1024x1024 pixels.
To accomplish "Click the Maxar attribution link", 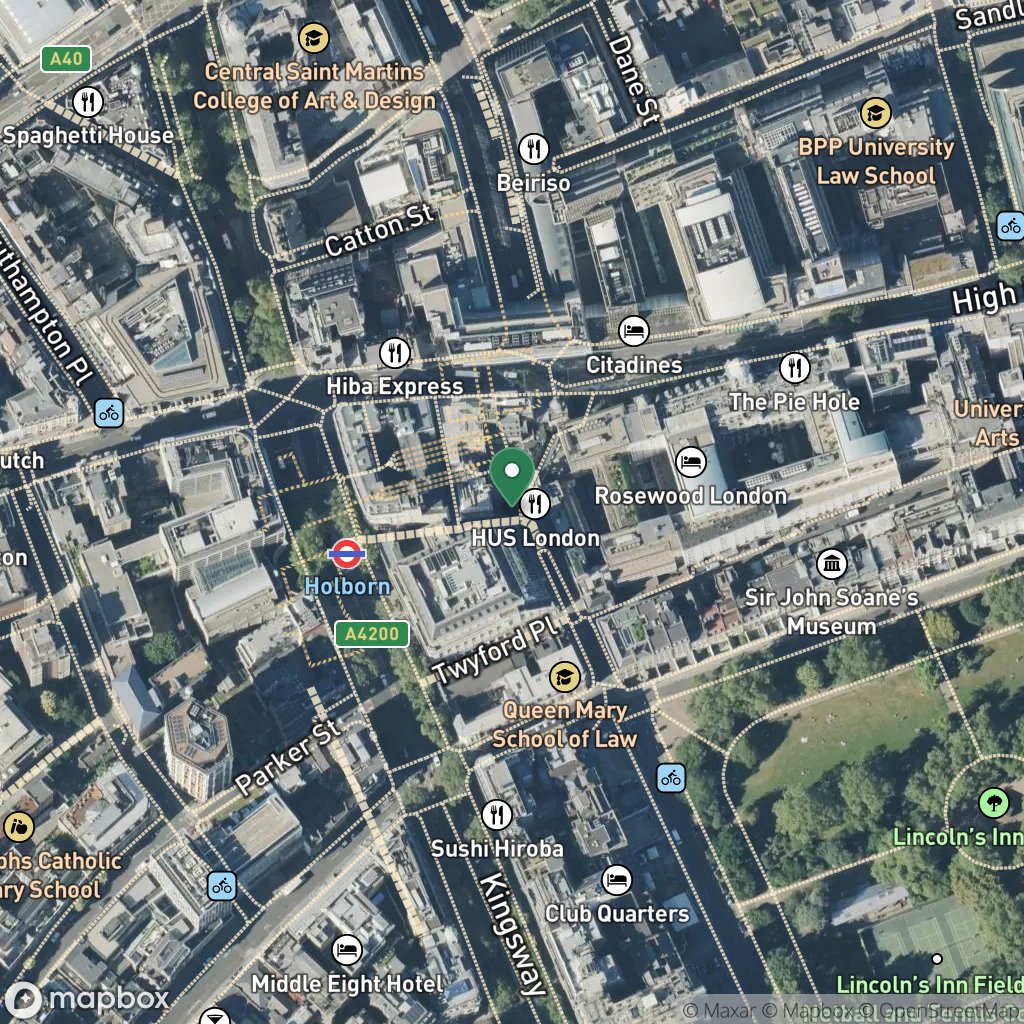I will 718,1010.
